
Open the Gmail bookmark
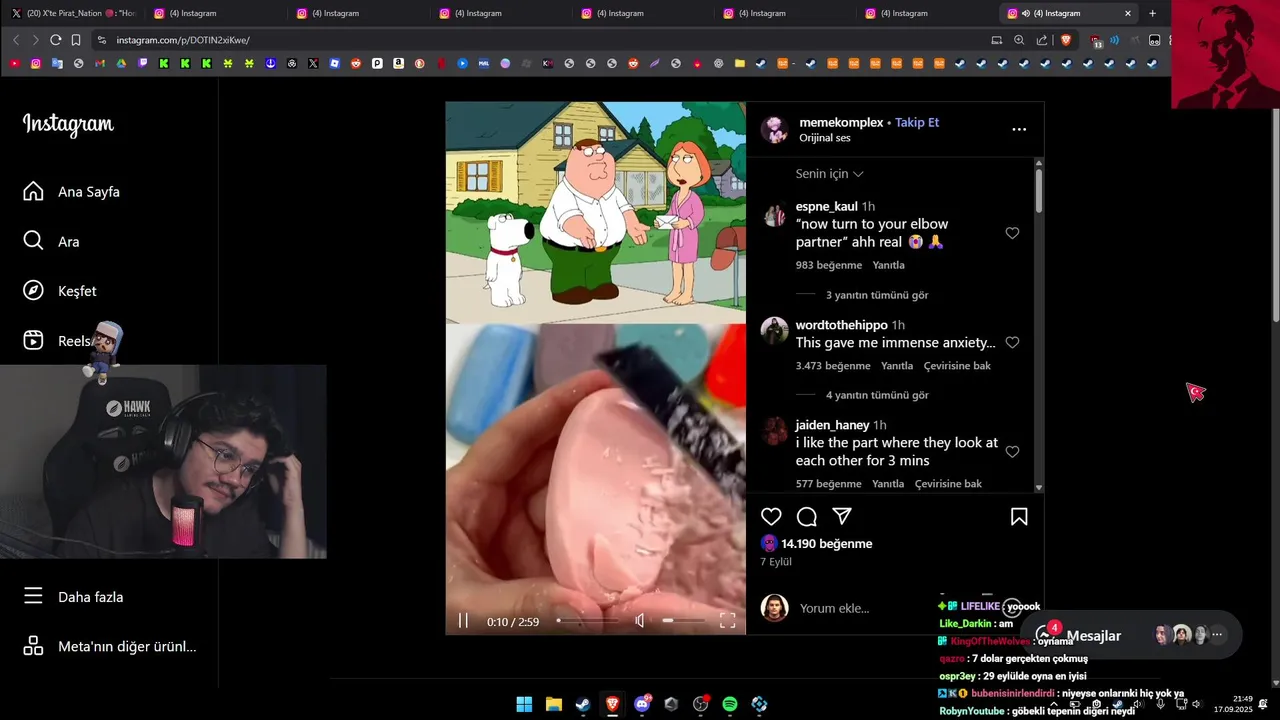click(x=100, y=63)
